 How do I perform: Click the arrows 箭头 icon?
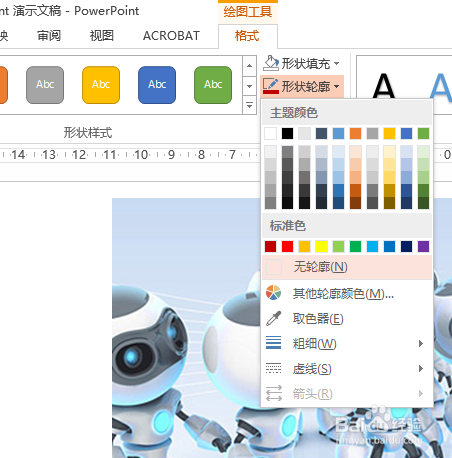274,393
